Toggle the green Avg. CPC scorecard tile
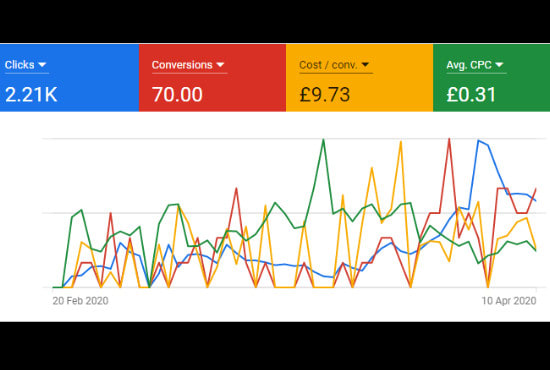The image size is (550, 370). click(491, 78)
